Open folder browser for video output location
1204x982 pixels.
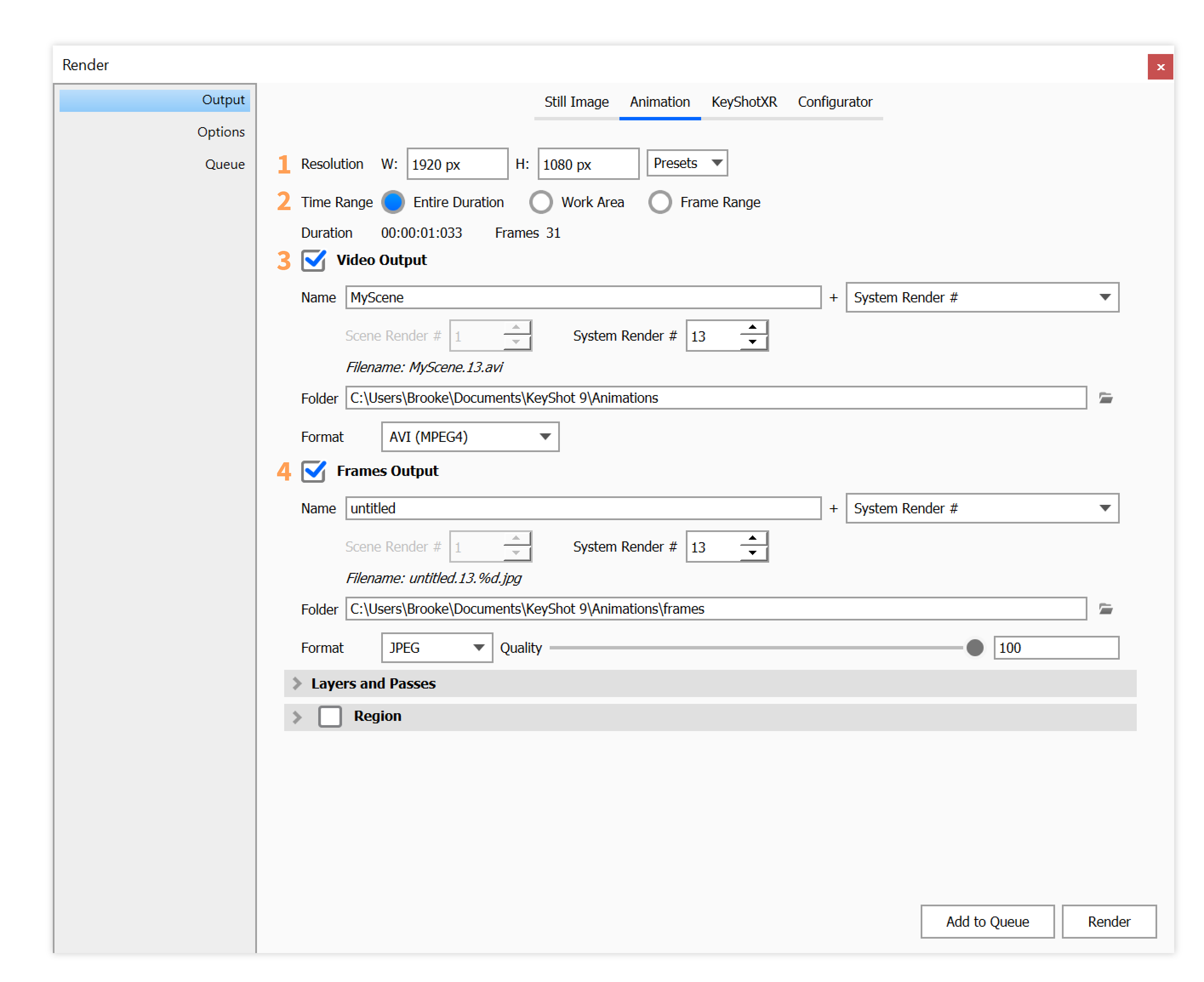[x=1106, y=398]
